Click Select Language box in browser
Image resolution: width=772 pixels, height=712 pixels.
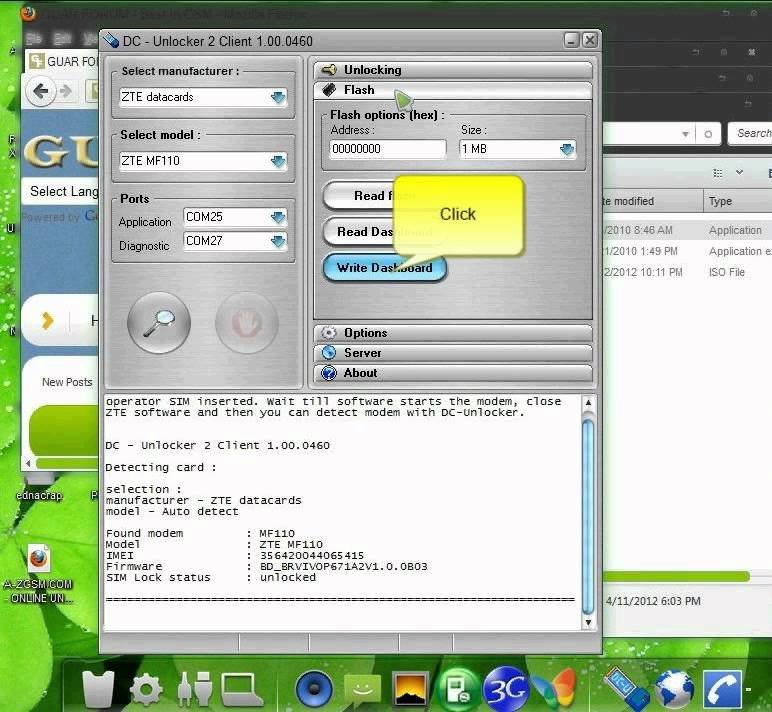[60, 192]
